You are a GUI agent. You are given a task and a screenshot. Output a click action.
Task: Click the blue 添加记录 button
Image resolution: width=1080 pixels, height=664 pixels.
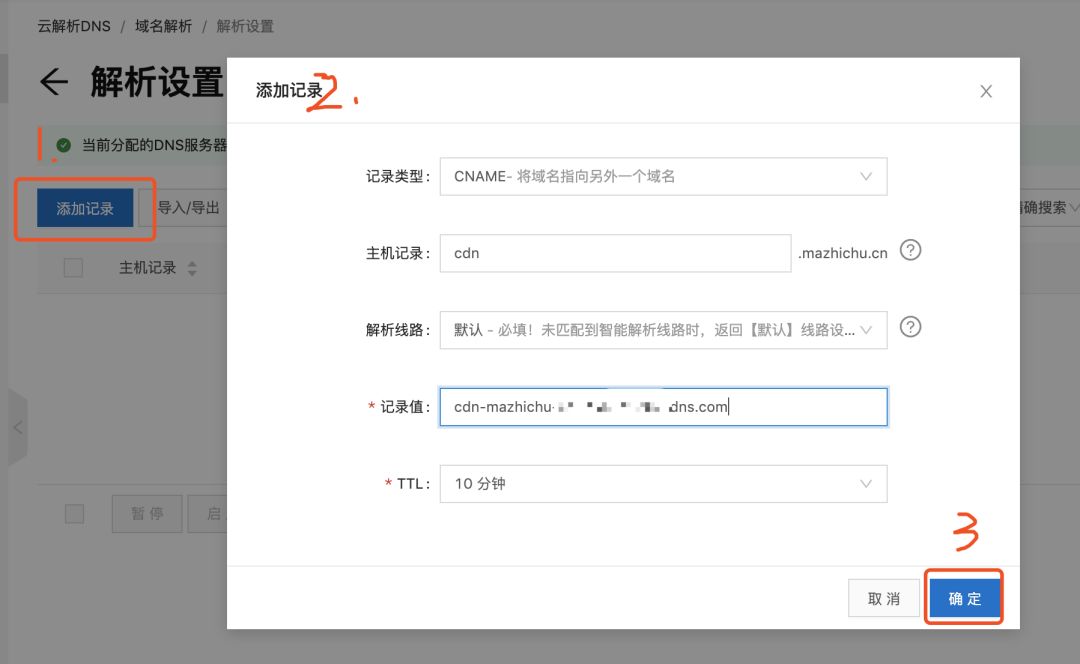(85, 208)
